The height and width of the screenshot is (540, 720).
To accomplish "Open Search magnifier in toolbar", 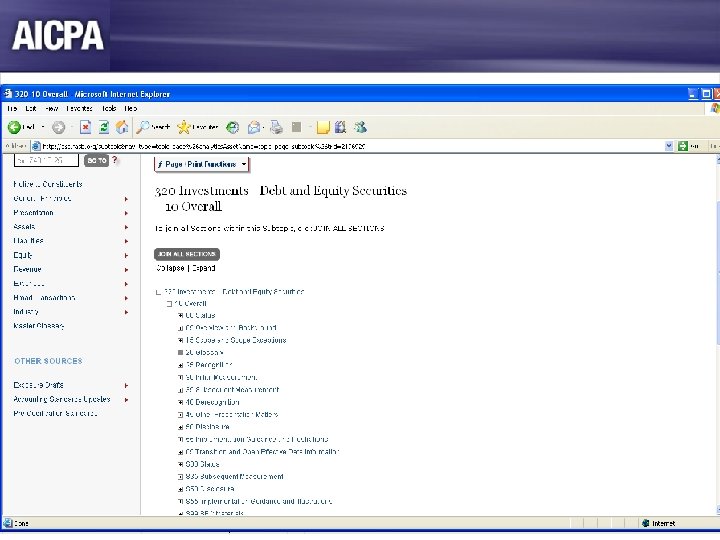I will pos(143,127).
